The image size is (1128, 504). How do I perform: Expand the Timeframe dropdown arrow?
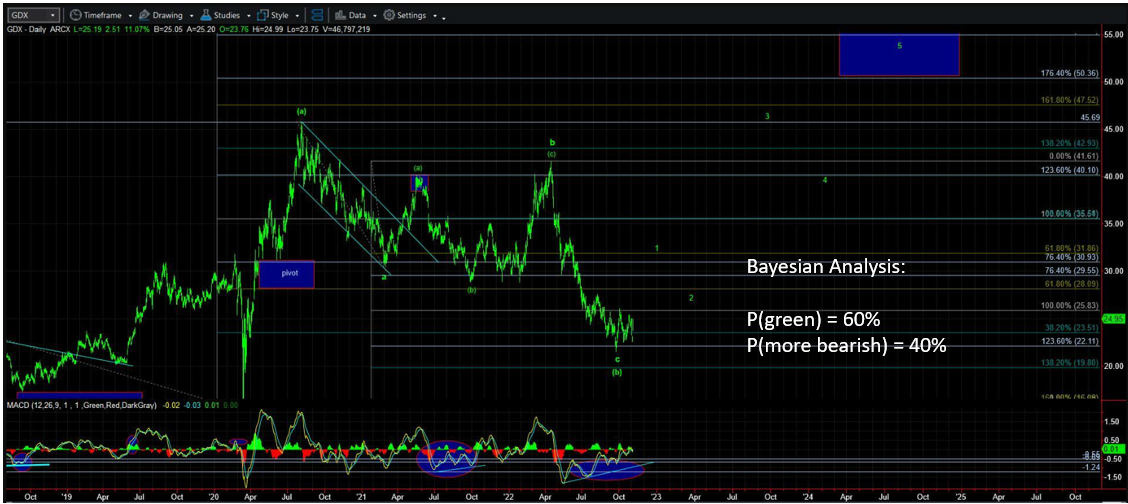(x=129, y=16)
